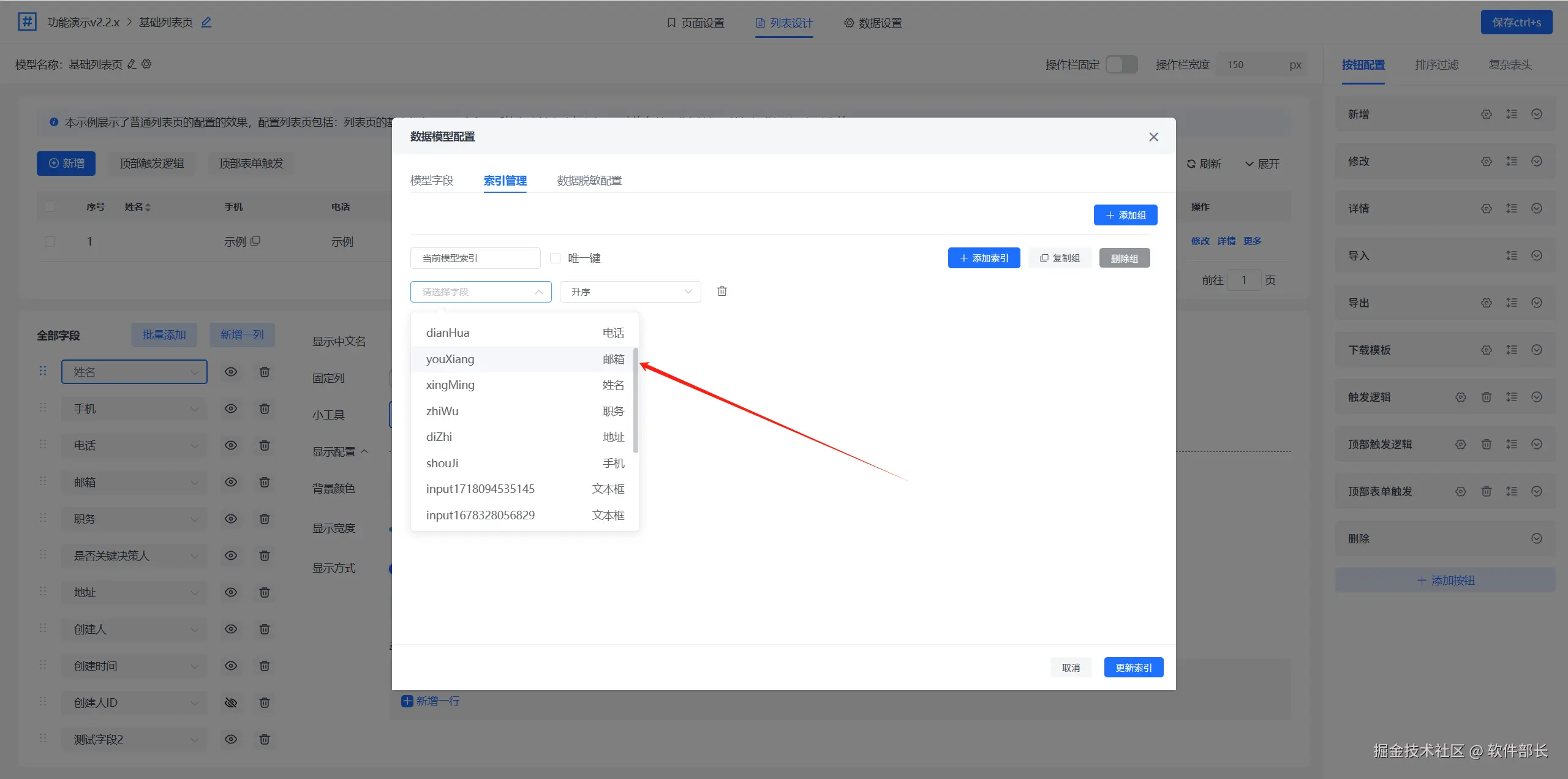Toggle the 操作栏固定 switch
This screenshot has height=779, width=1568.
1121,65
